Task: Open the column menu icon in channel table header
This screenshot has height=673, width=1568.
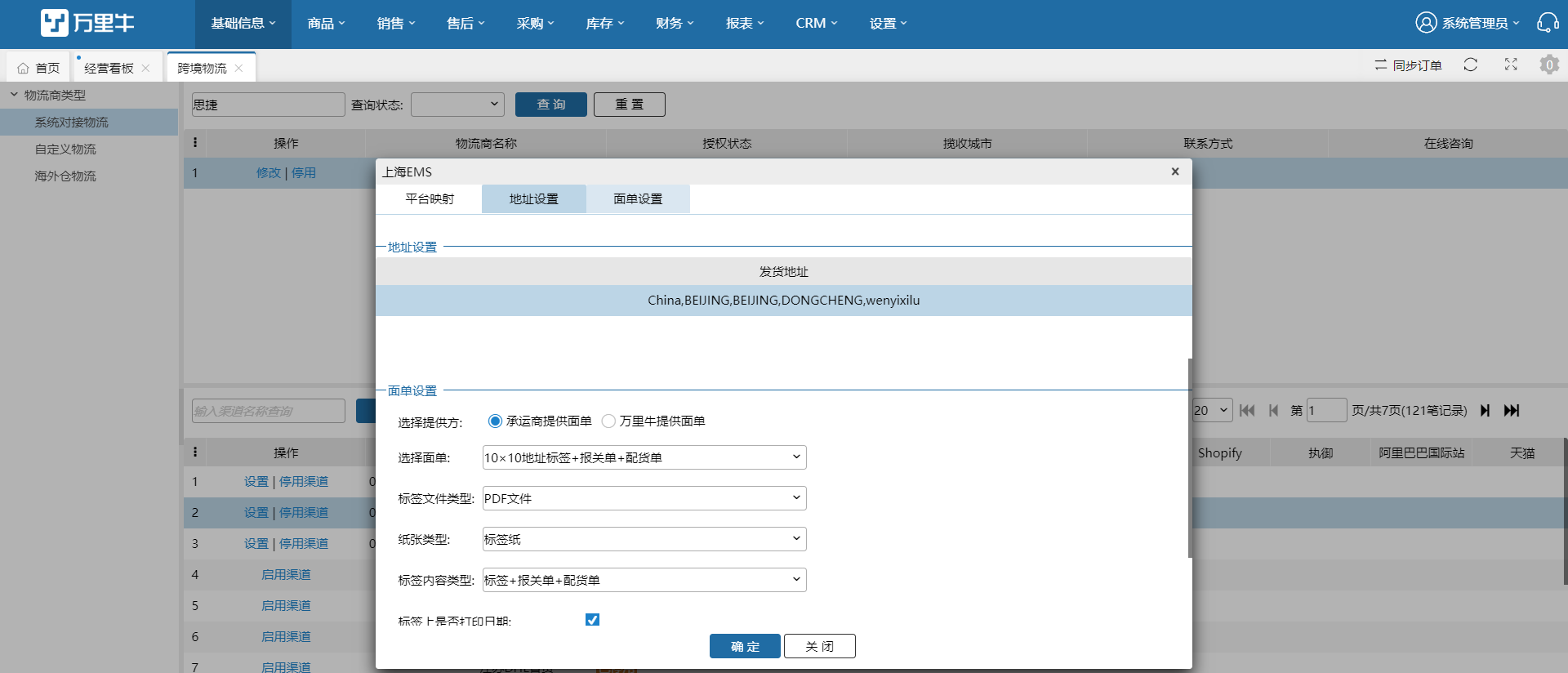Action: pyautogui.click(x=194, y=452)
